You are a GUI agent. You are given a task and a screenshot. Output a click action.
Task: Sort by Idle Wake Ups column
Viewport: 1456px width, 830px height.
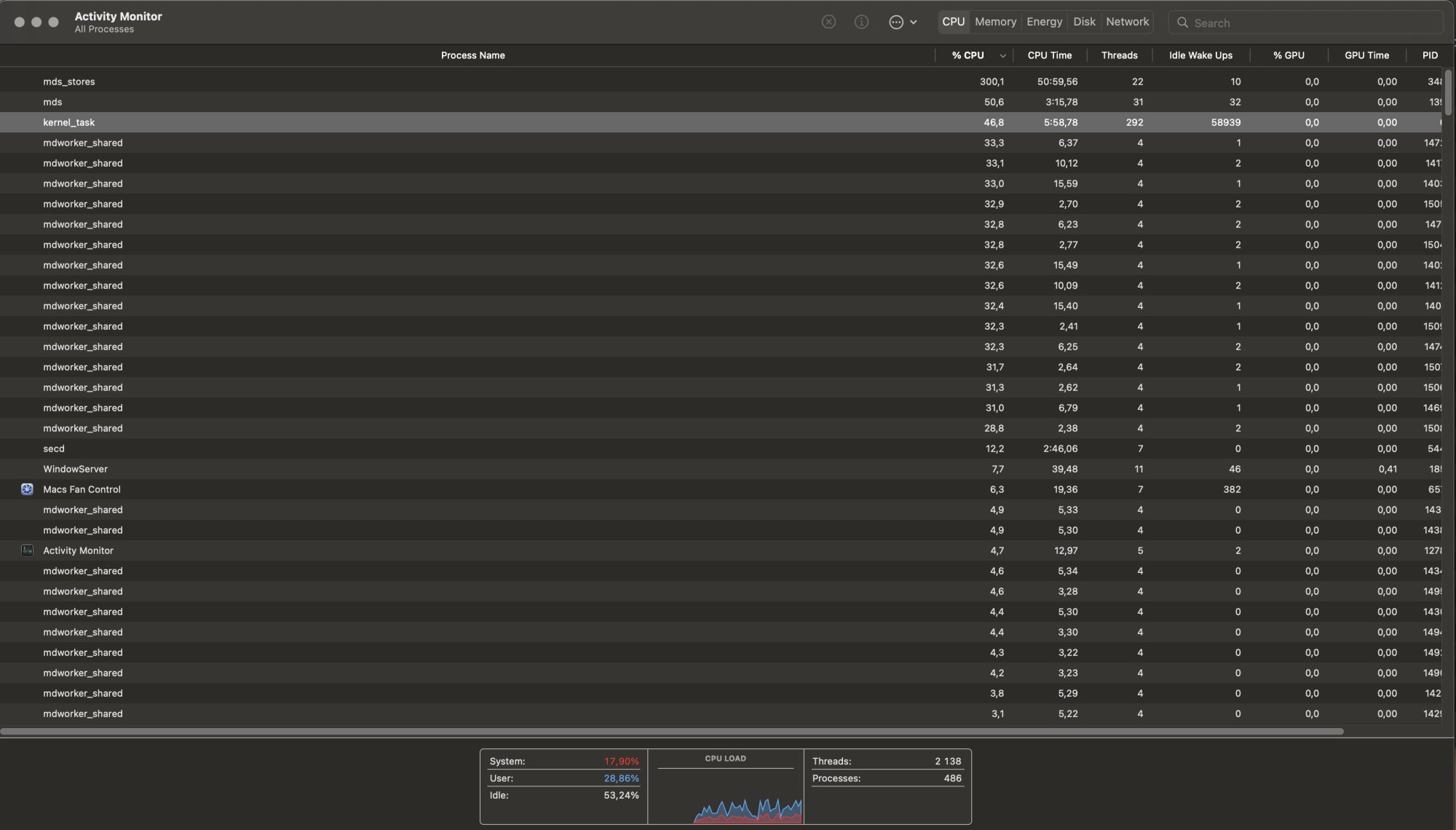[x=1200, y=55]
